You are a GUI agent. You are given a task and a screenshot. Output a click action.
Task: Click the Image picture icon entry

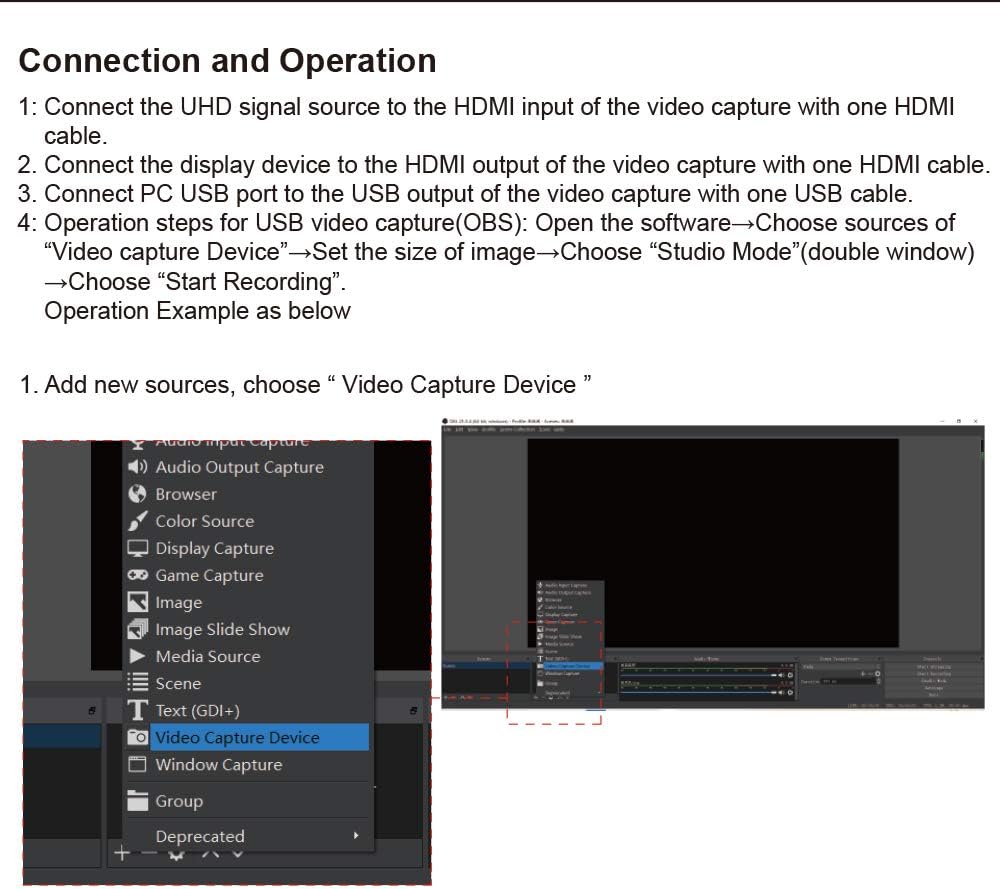[137, 601]
